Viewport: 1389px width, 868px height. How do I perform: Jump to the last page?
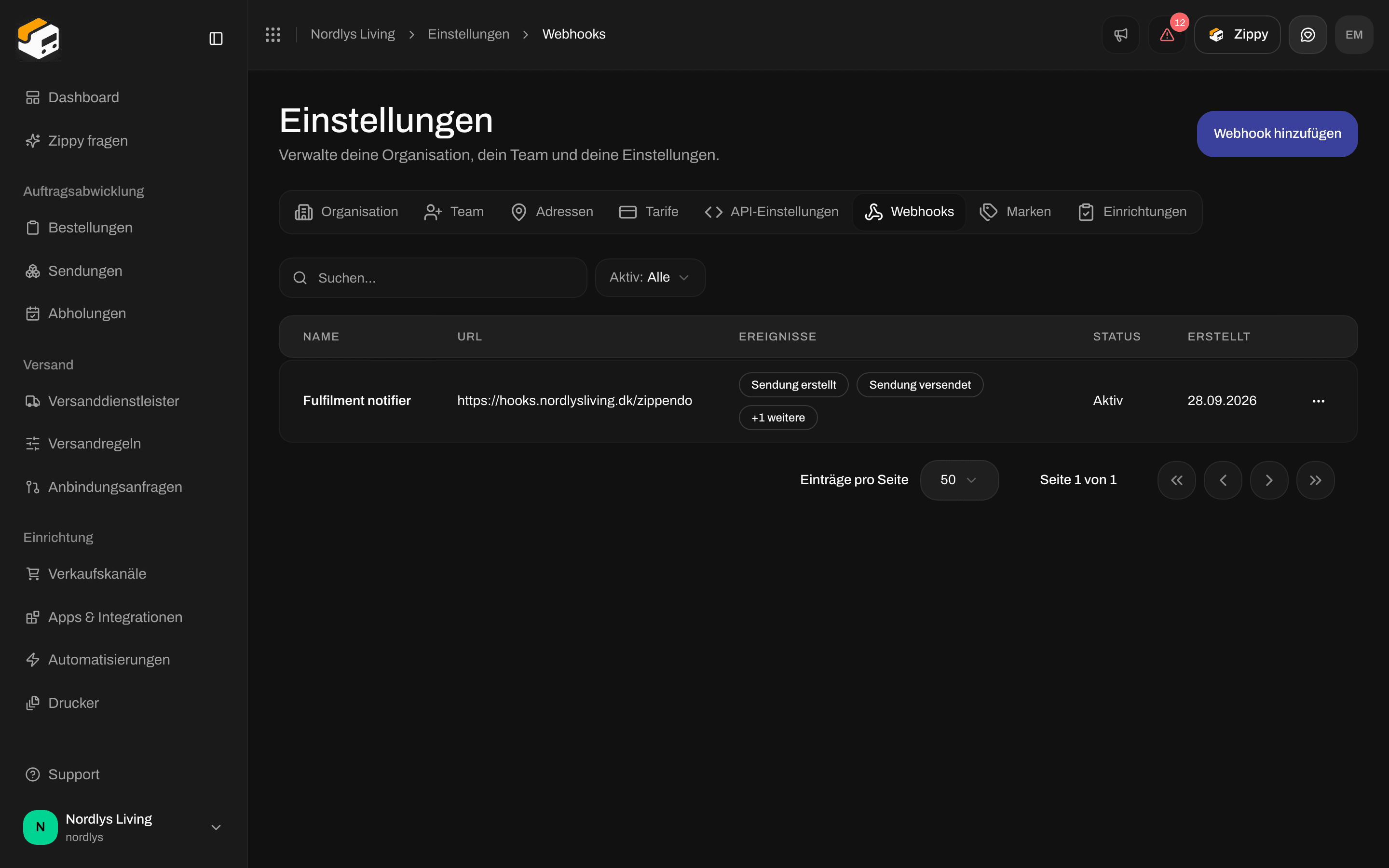click(1316, 480)
